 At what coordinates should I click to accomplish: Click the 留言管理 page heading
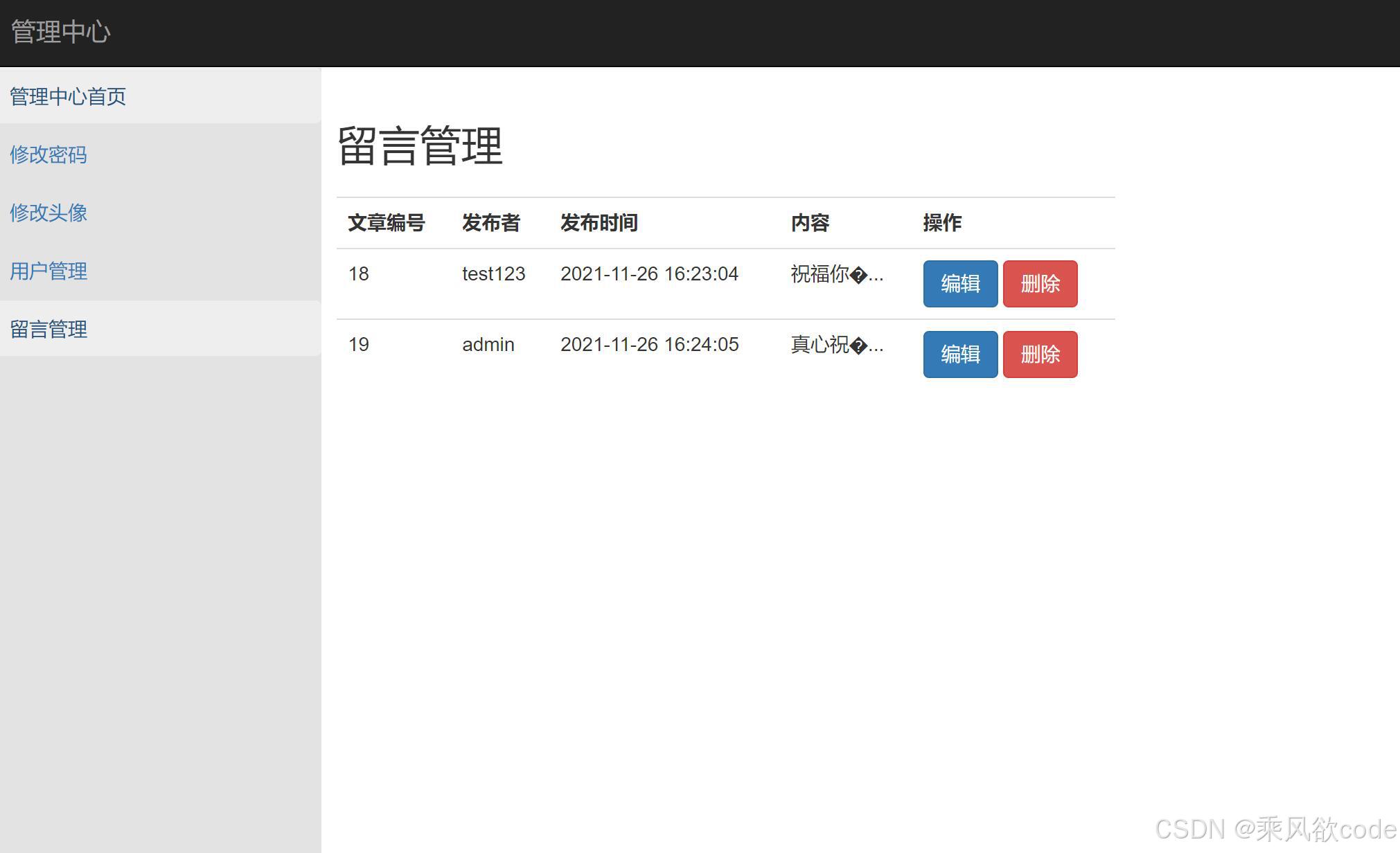click(x=420, y=146)
